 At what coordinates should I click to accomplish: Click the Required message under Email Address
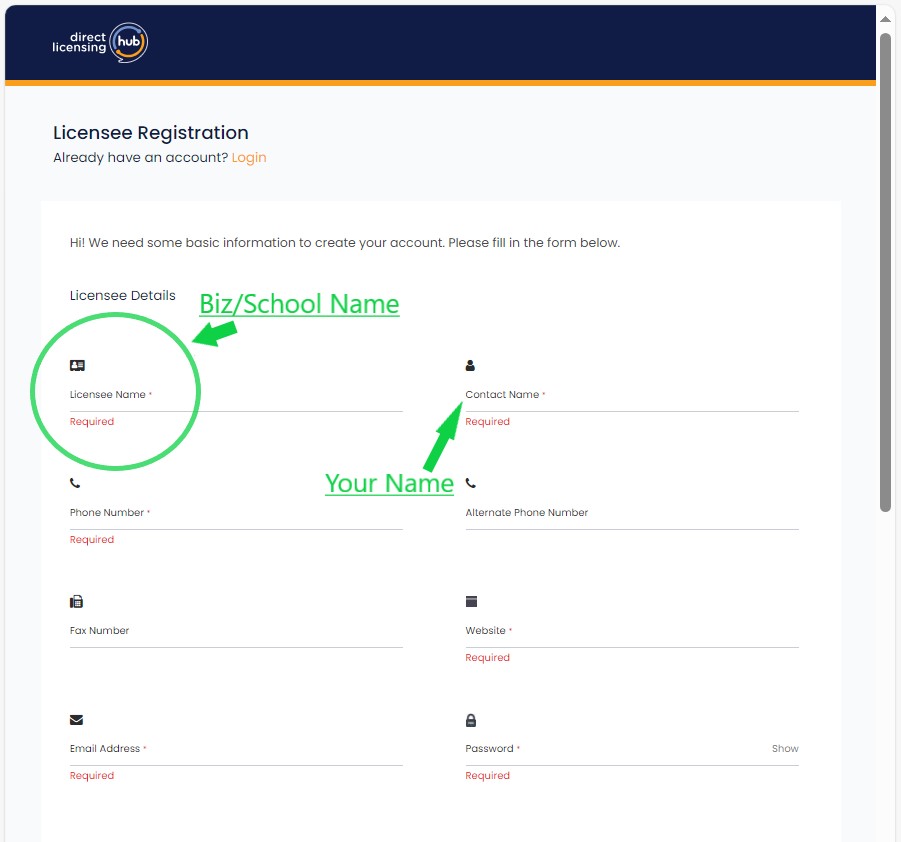[x=92, y=775]
